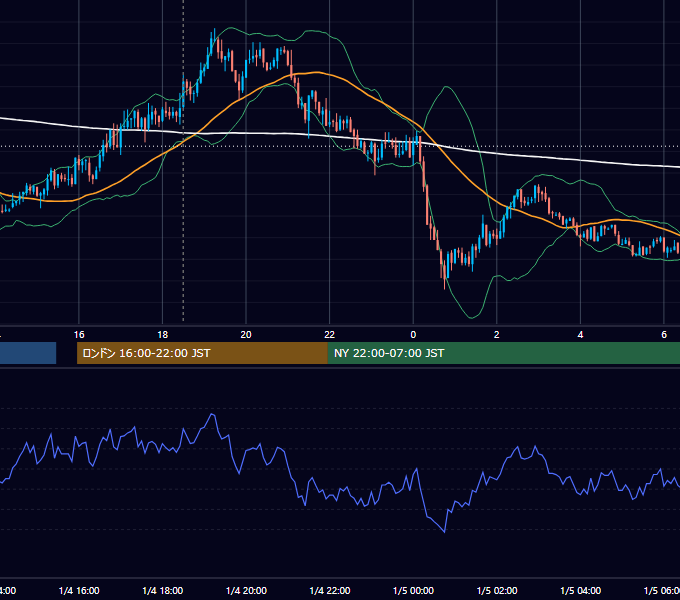Click the '0' hour label on chart axis

coord(413,335)
